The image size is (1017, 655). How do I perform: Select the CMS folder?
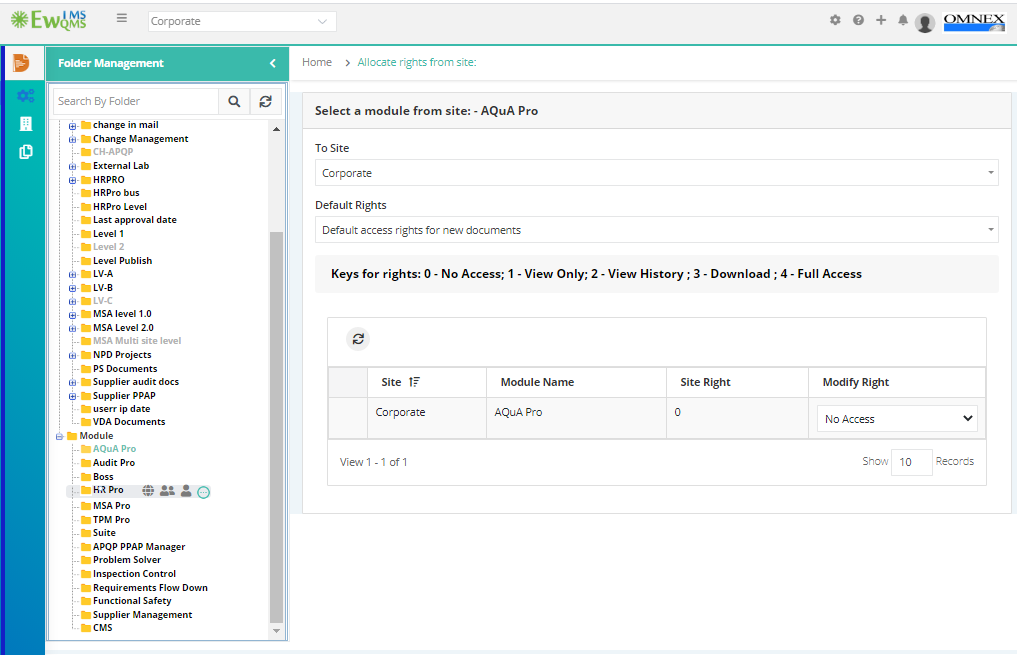coord(102,628)
